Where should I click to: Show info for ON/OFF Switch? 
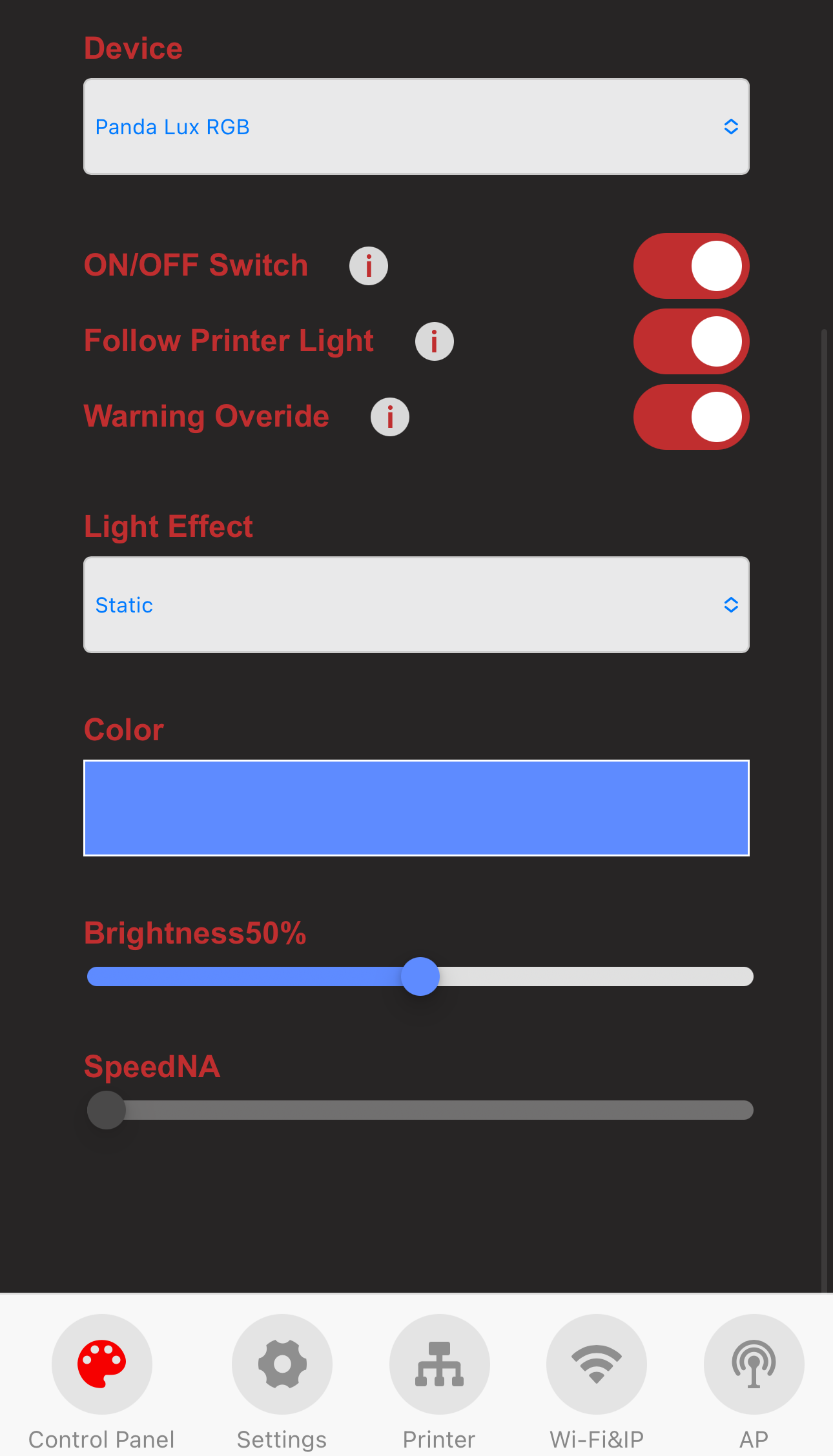pos(369,266)
